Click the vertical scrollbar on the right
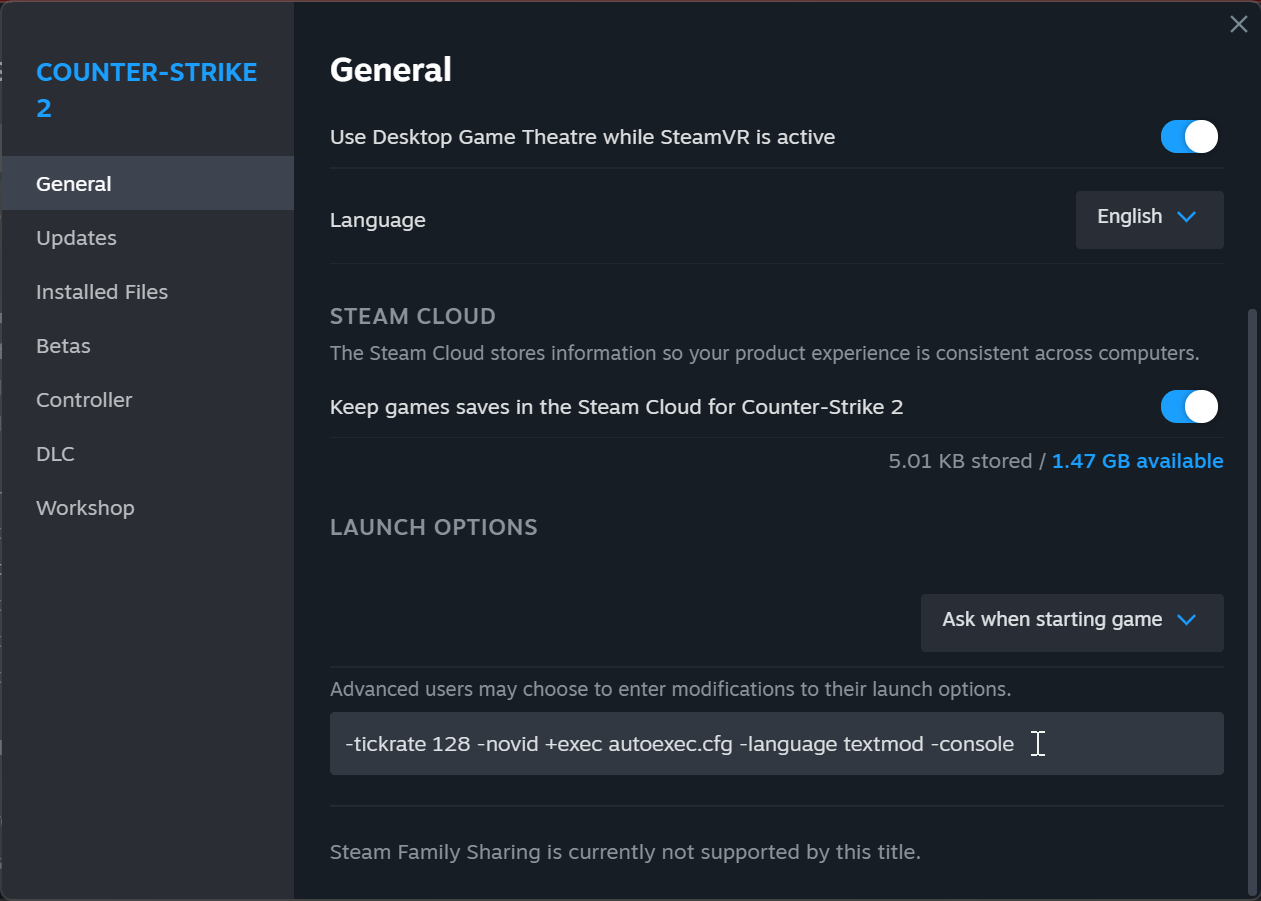 pos(1254,600)
